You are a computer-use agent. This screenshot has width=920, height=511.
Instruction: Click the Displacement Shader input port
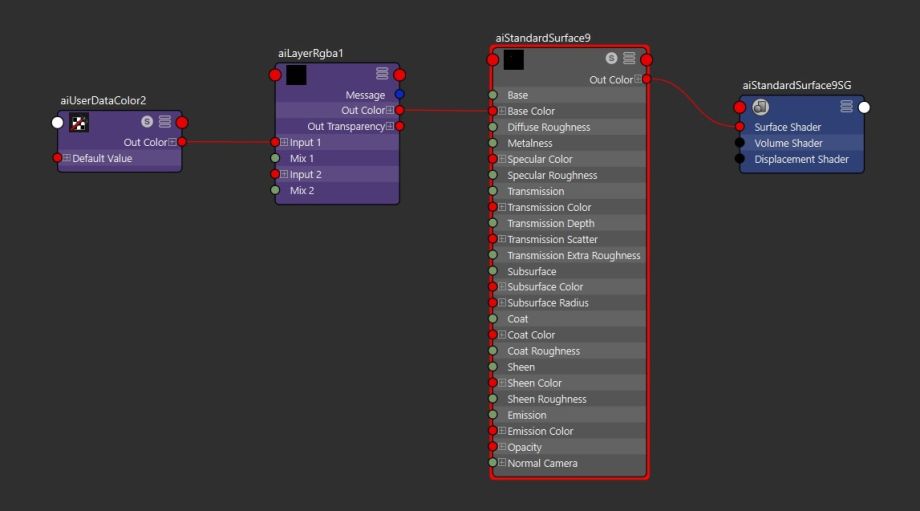740,159
